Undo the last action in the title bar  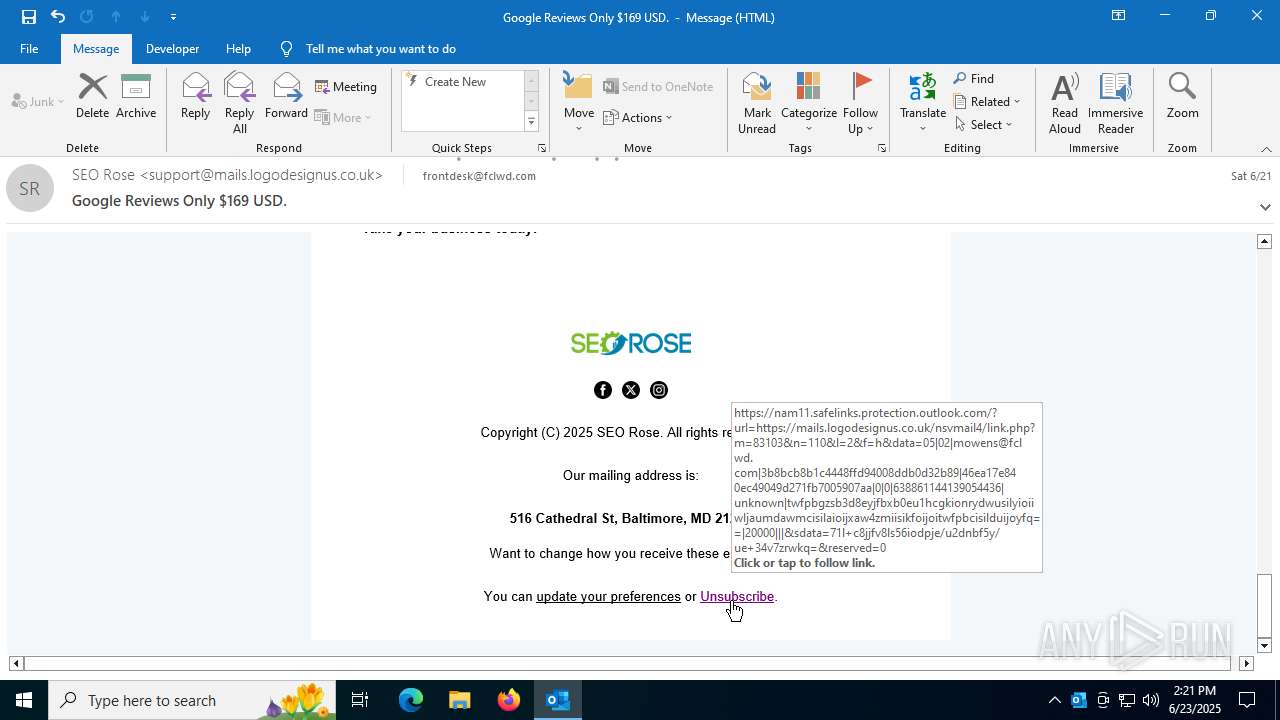pos(58,16)
